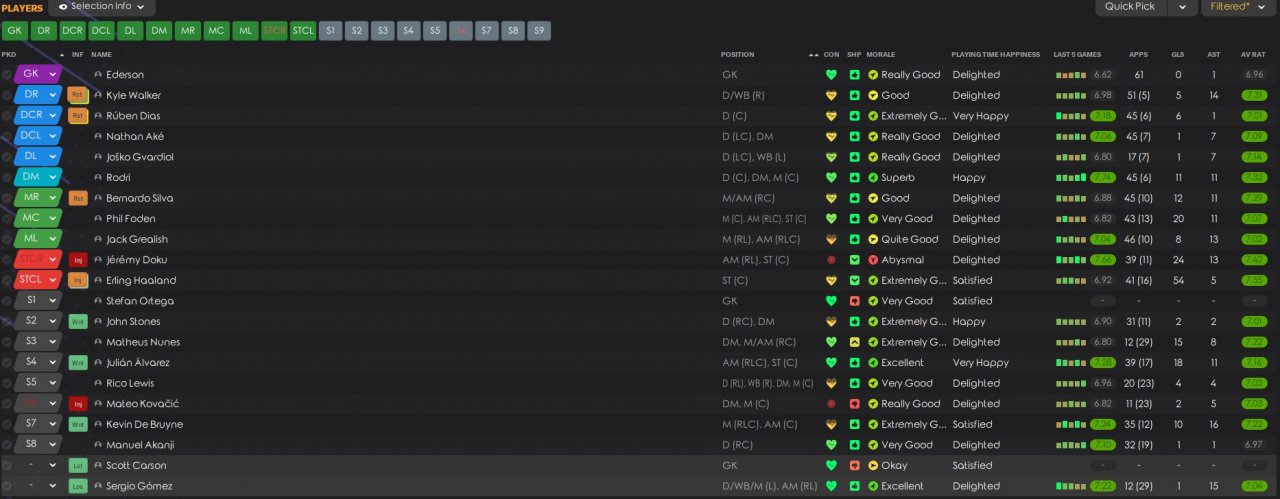1280x499 pixels.
Task: Click the Lst badge beside Scott Carson
Action: [78, 466]
